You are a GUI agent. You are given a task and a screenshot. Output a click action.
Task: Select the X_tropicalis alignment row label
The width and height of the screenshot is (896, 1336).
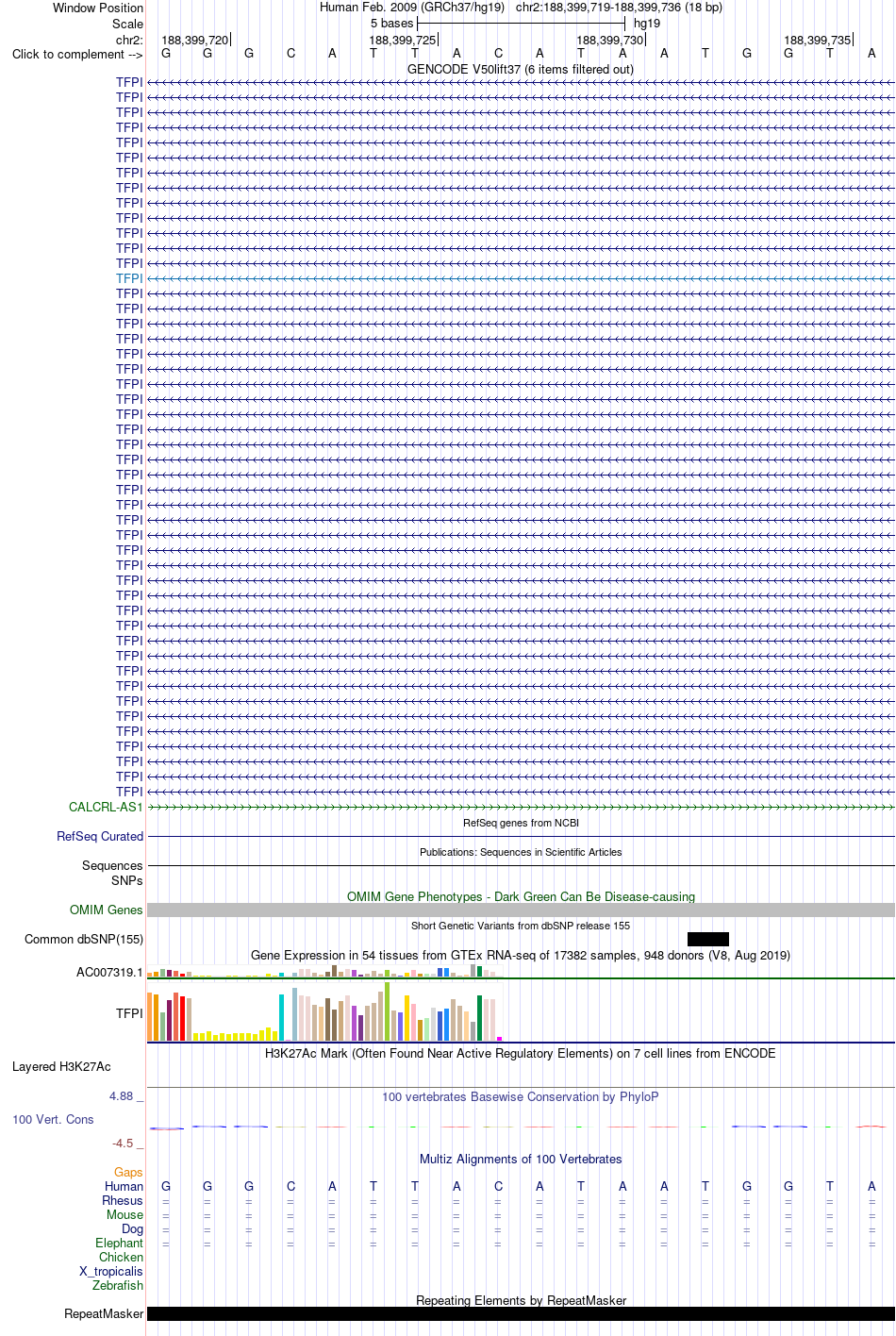coord(111,1271)
